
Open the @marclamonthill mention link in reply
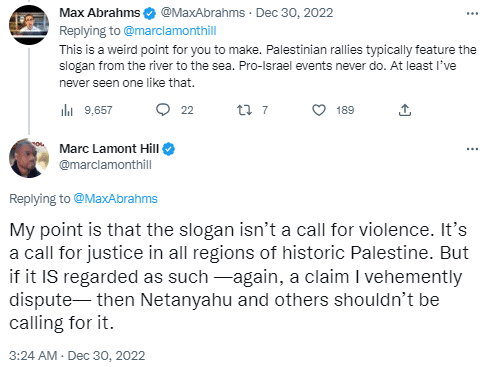[x=170, y=31]
